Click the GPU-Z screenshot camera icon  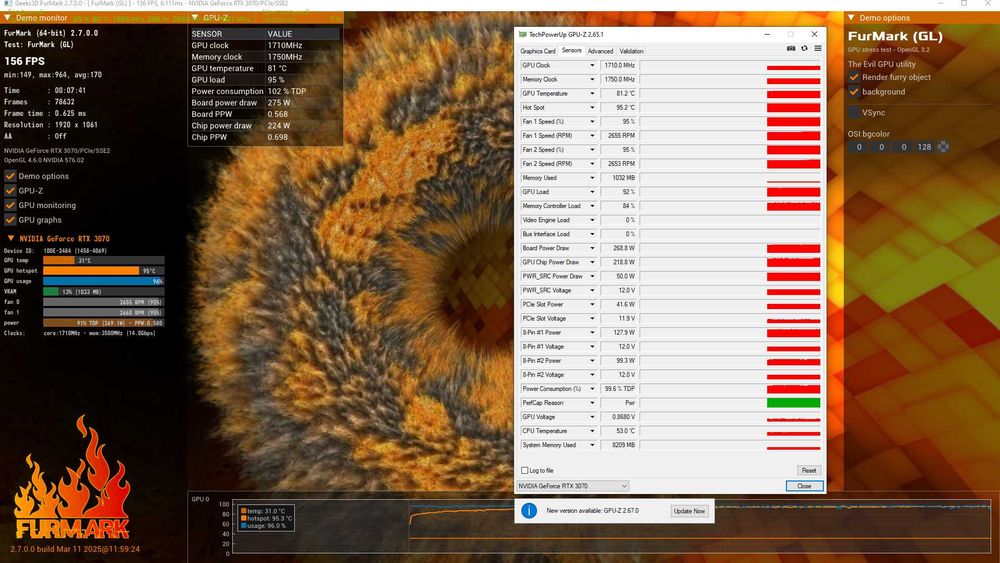pos(791,48)
